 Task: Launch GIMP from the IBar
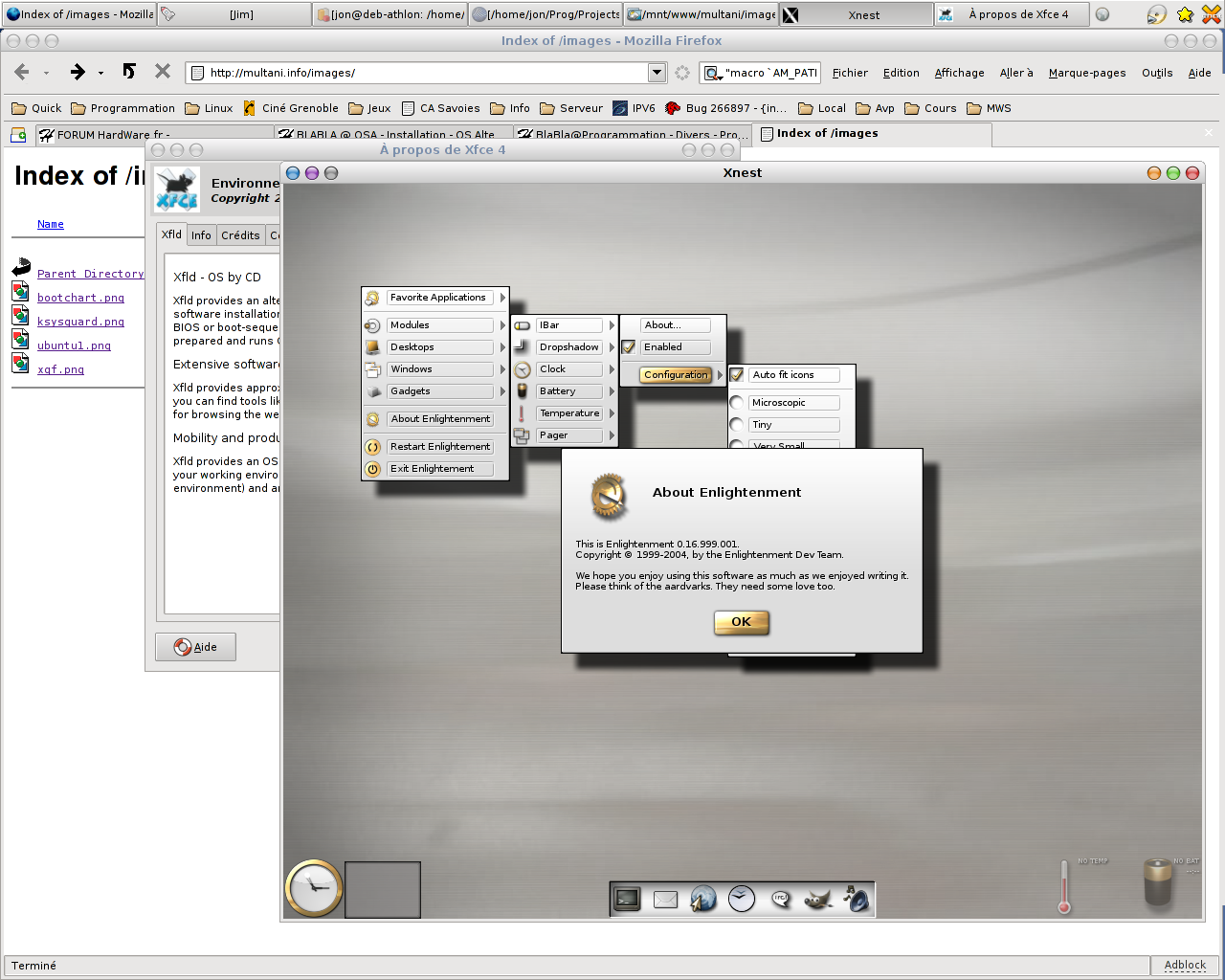coord(817,899)
